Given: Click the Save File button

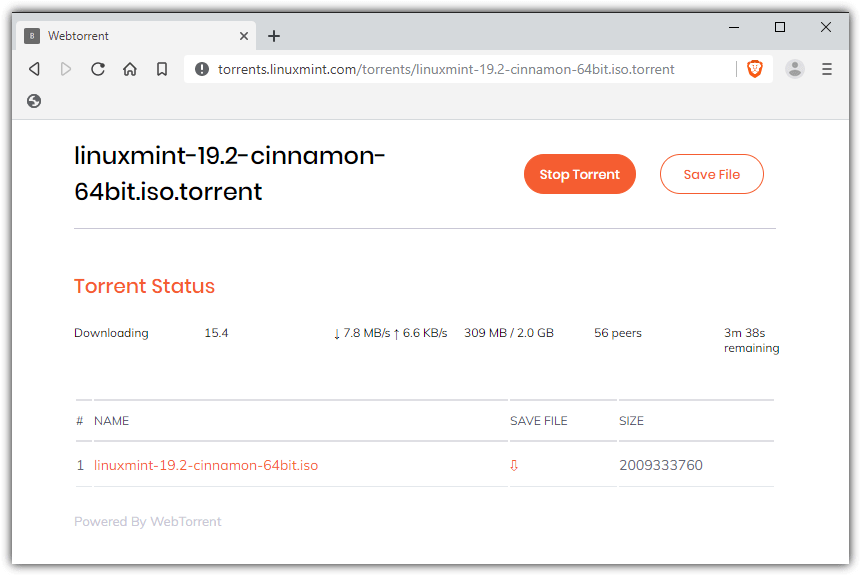Looking at the screenshot, I should pyautogui.click(x=711, y=174).
